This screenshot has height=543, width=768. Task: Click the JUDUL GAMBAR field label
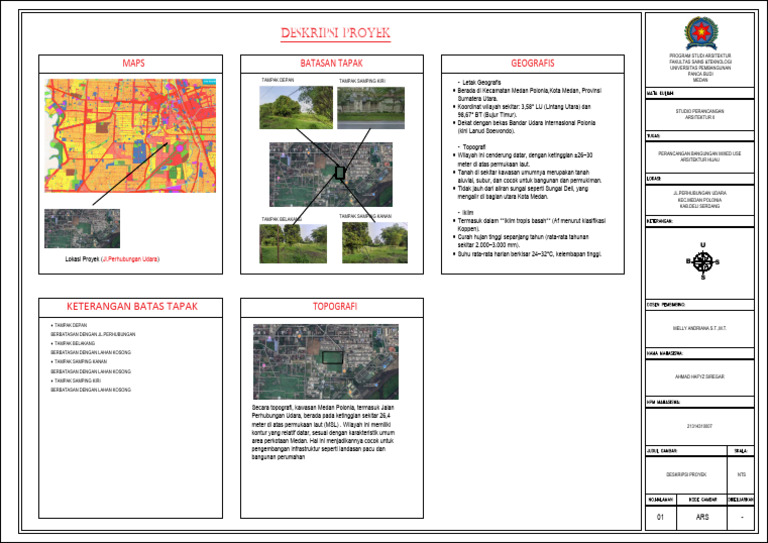[x=662, y=450]
